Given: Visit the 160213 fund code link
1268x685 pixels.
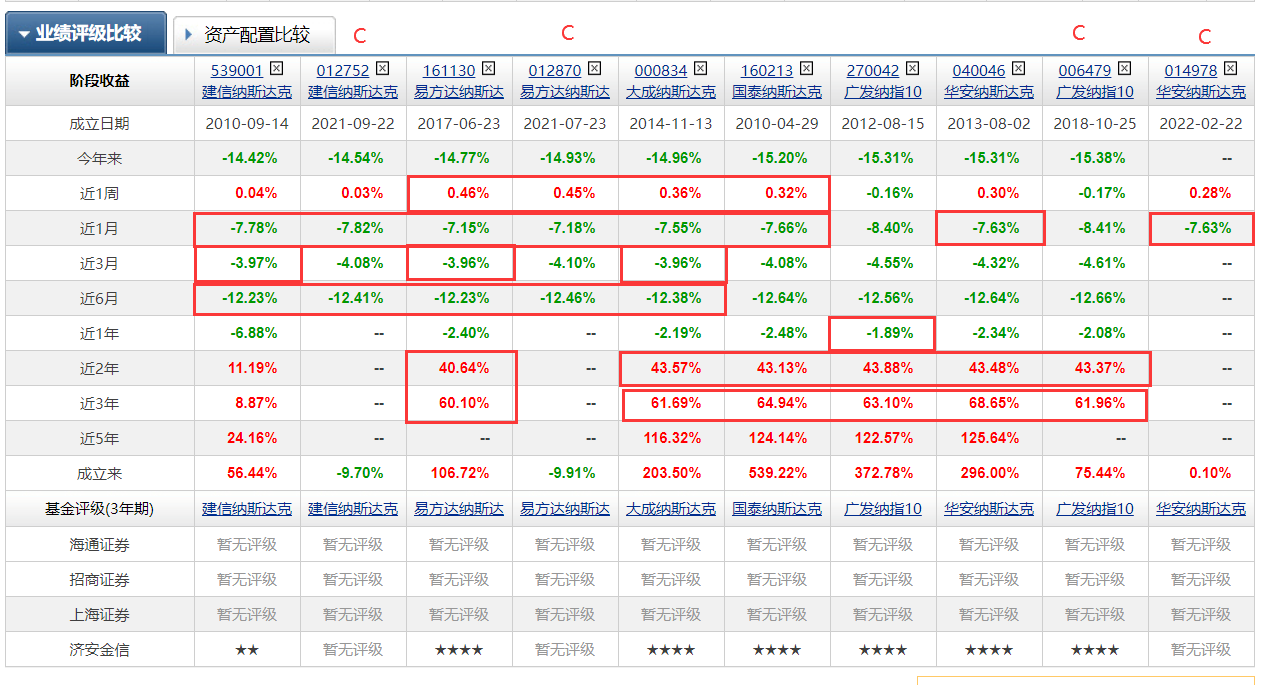Looking at the screenshot, I should [767, 71].
